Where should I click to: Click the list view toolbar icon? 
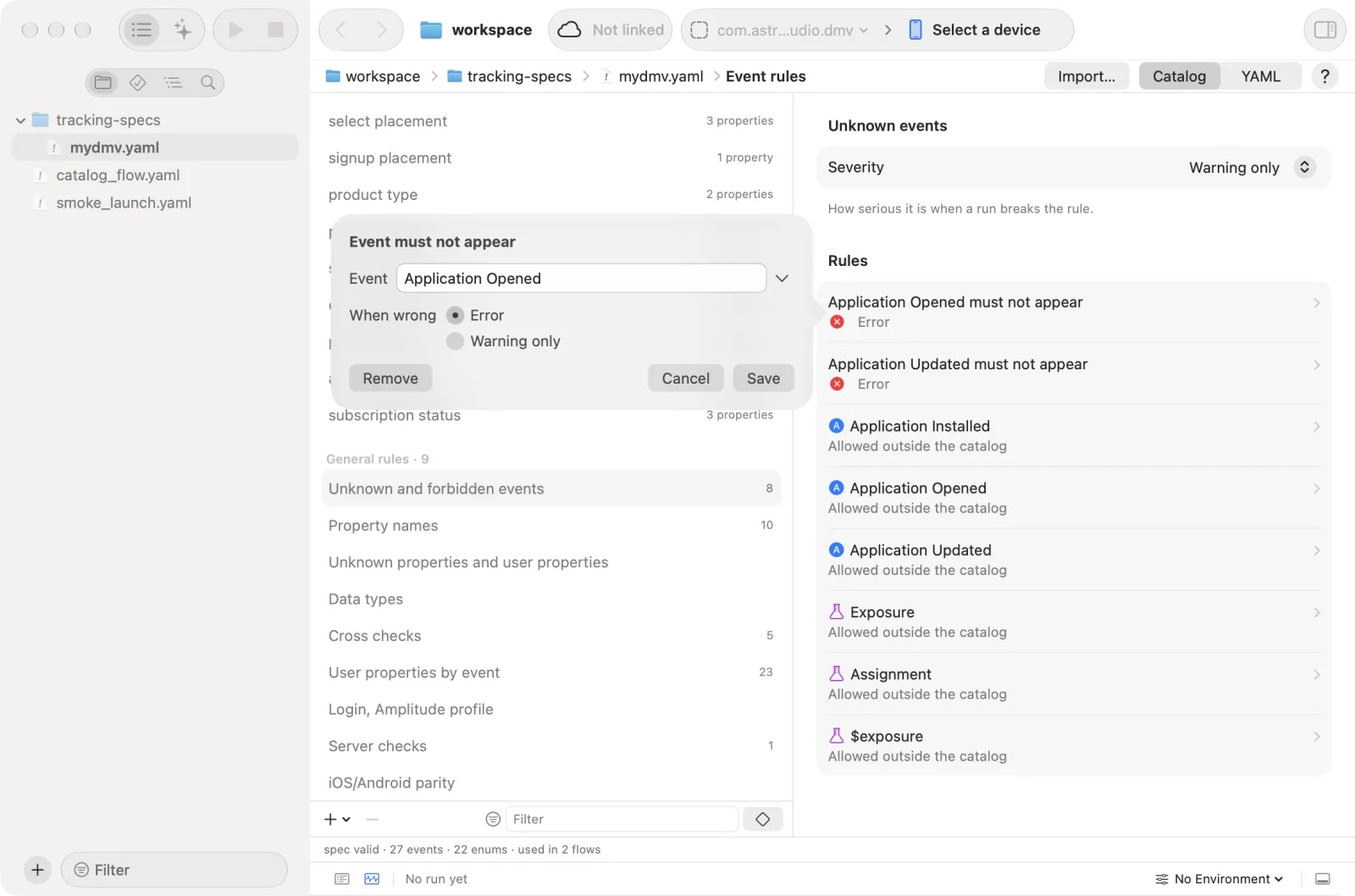141,30
